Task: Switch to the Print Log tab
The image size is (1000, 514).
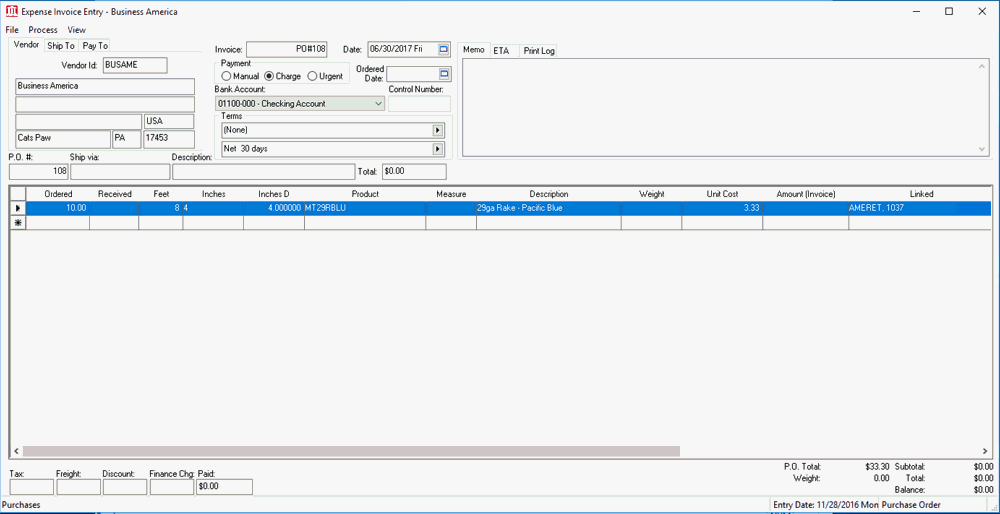Action: [539, 50]
